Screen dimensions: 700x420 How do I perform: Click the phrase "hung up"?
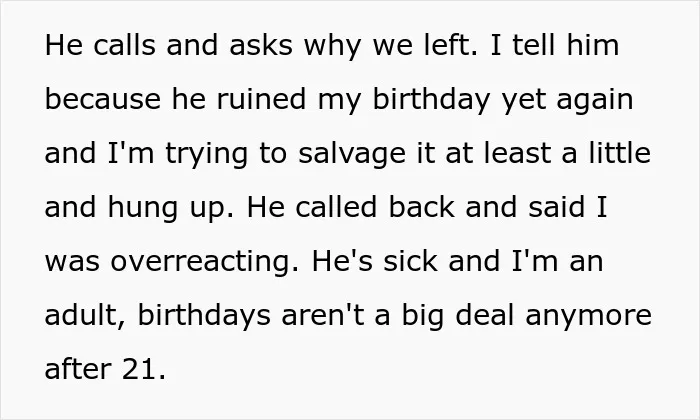[170, 208]
